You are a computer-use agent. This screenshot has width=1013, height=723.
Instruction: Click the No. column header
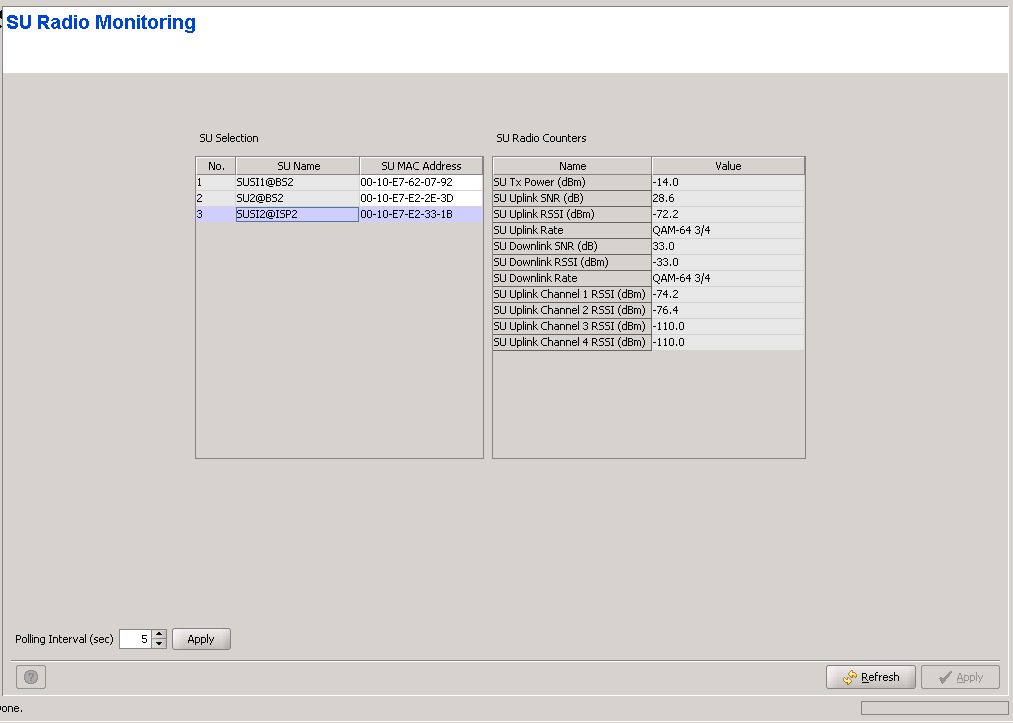216,166
